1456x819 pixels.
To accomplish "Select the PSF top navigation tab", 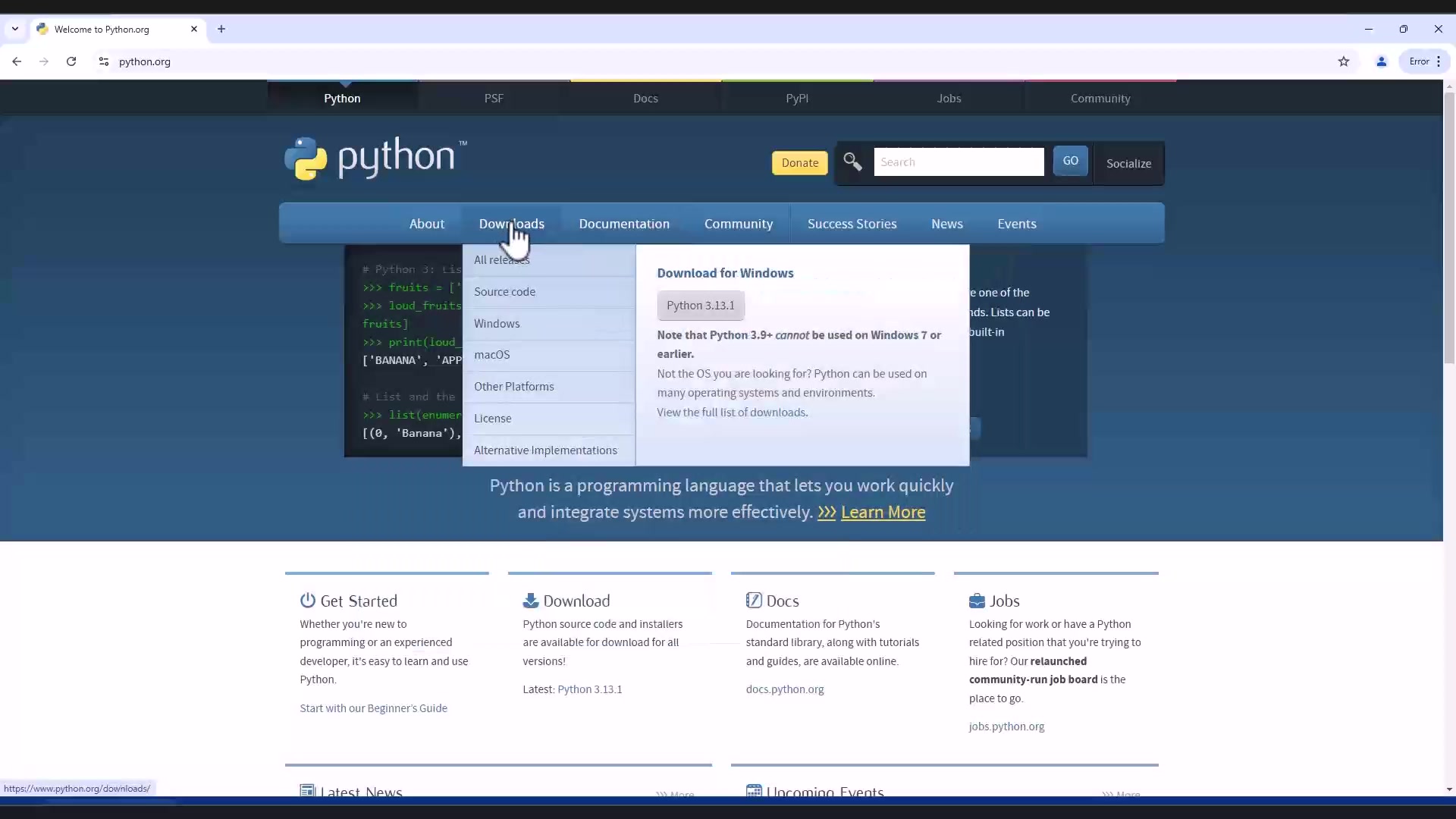I will (x=494, y=98).
